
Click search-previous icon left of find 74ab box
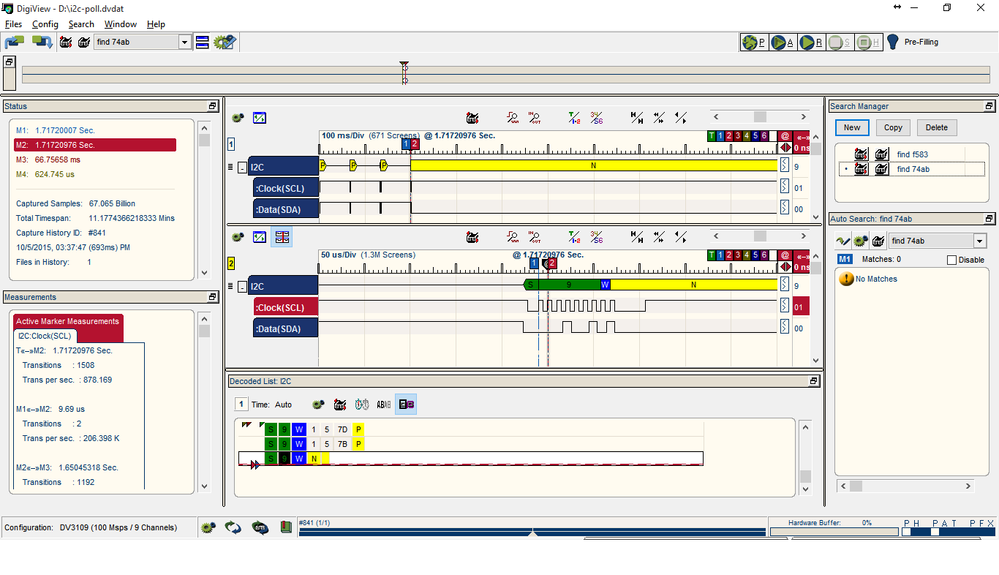click(66, 42)
